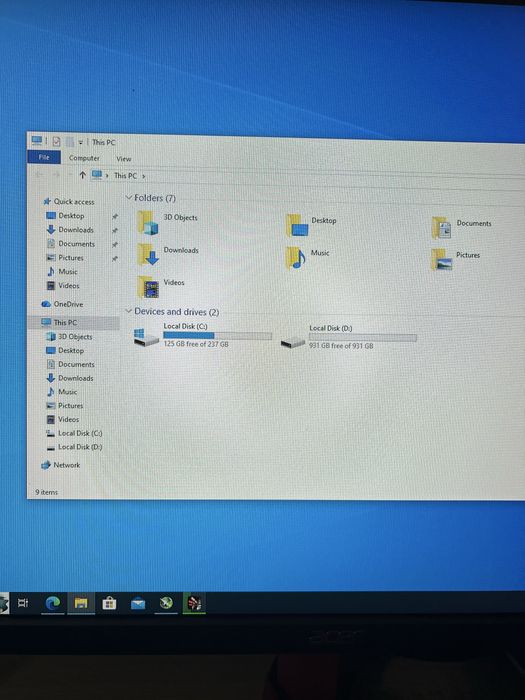Click the "931 GB free of 931 GB" text
This screenshot has width=525, height=700.
point(341,346)
